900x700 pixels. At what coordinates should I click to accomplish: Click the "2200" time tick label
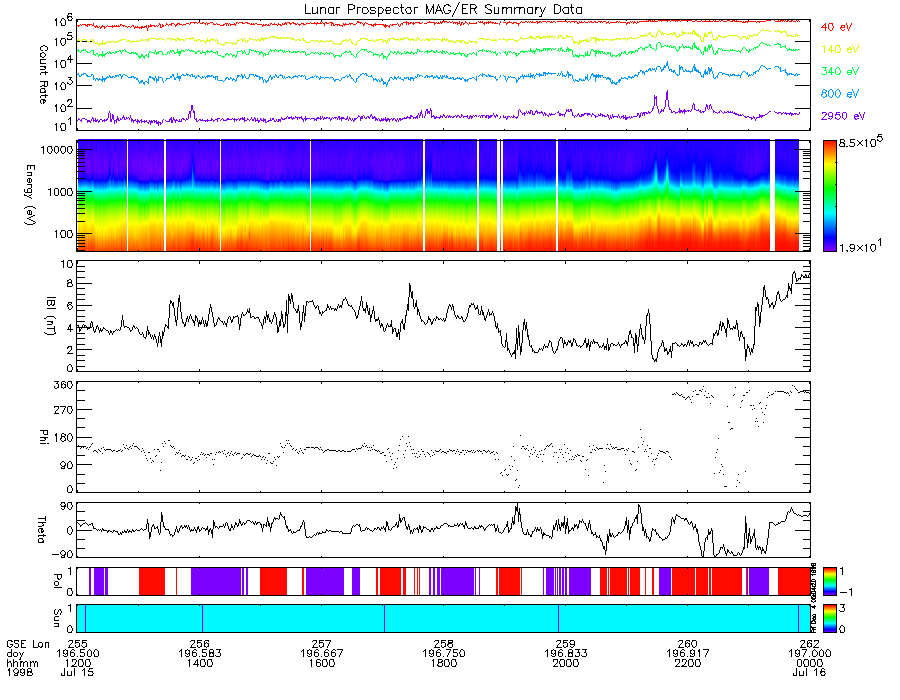688,663
